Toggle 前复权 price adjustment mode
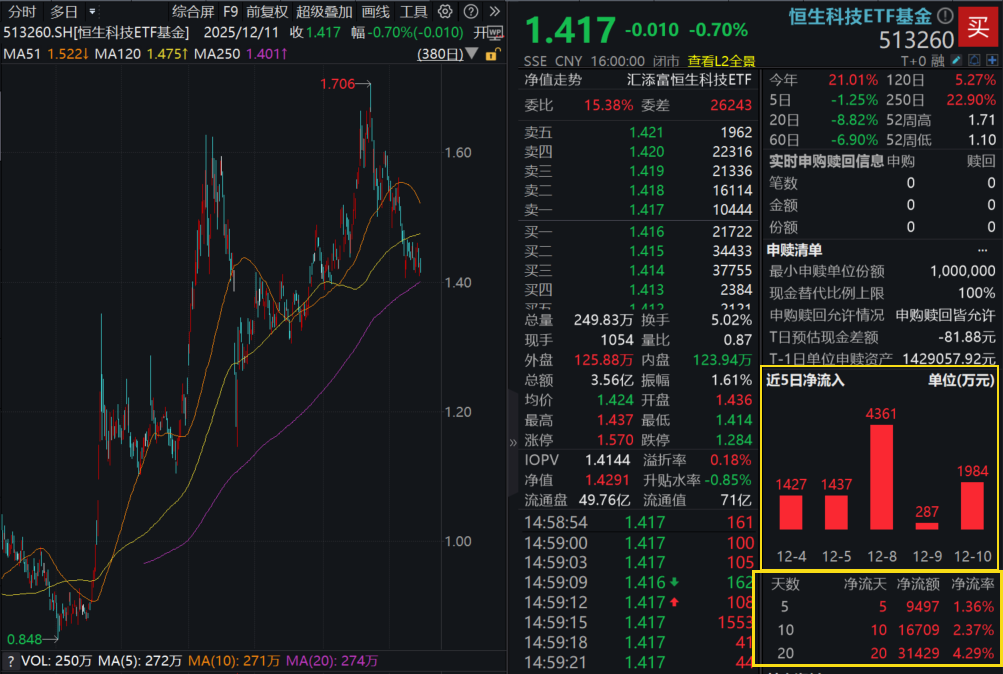The height and width of the screenshot is (674, 1003). (267, 12)
